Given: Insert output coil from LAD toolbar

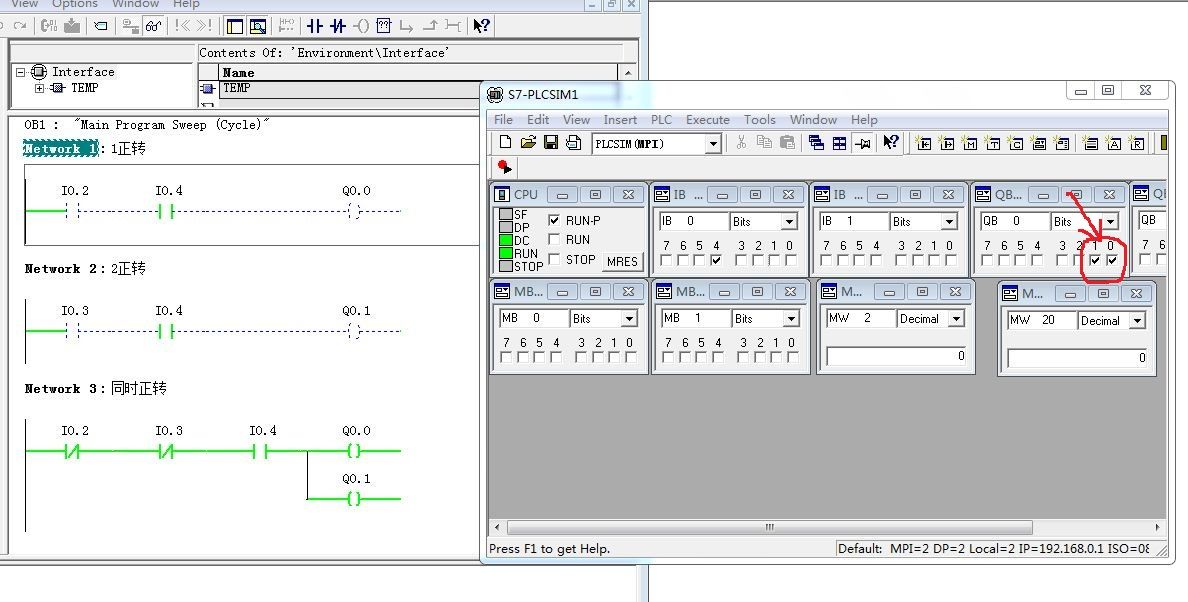Looking at the screenshot, I should pos(361,26).
